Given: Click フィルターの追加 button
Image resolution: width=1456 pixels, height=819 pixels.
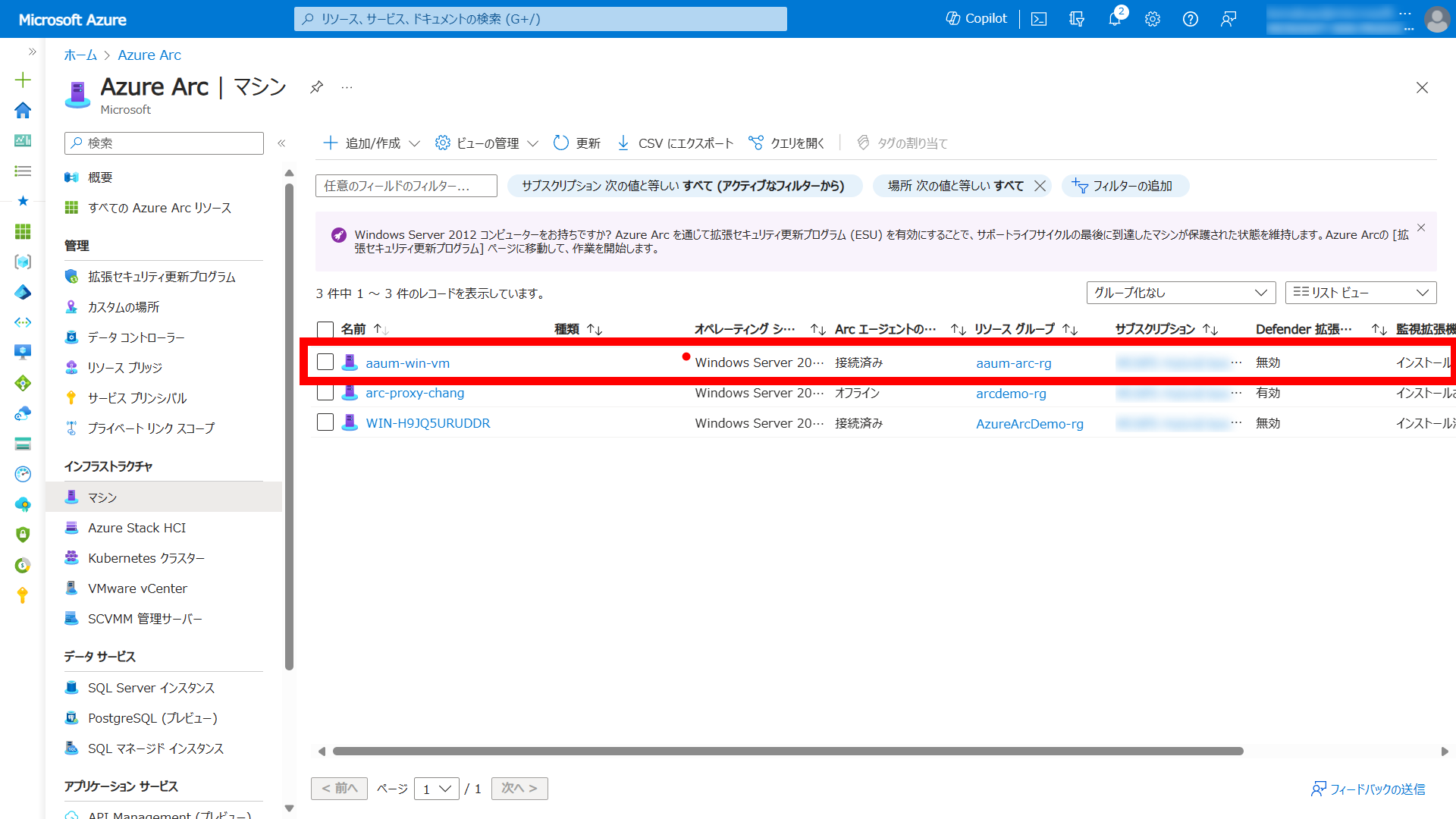Looking at the screenshot, I should click(x=1125, y=186).
